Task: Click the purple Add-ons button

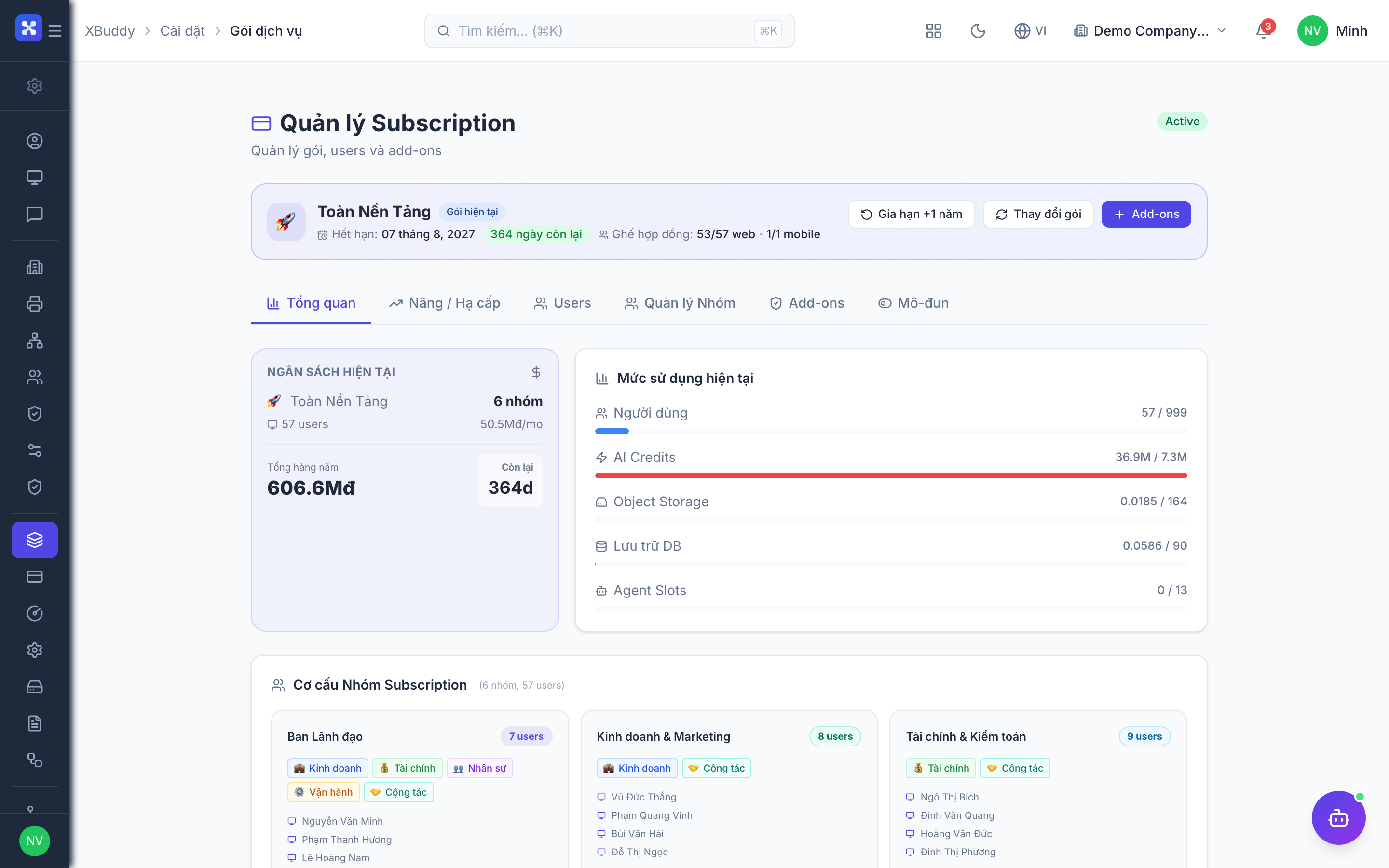Action: [x=1145, y=214]
